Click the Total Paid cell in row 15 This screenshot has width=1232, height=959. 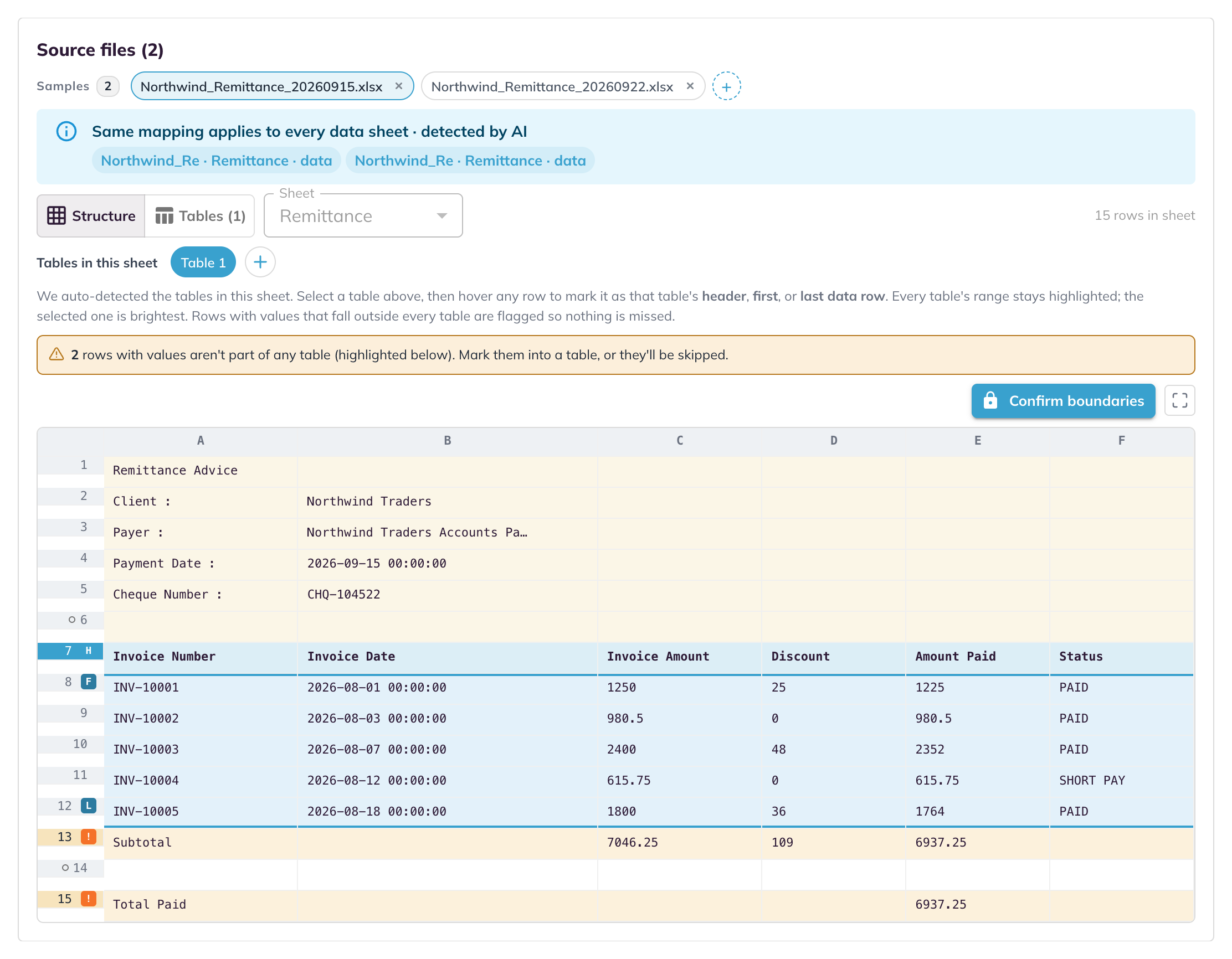(201, 905)
